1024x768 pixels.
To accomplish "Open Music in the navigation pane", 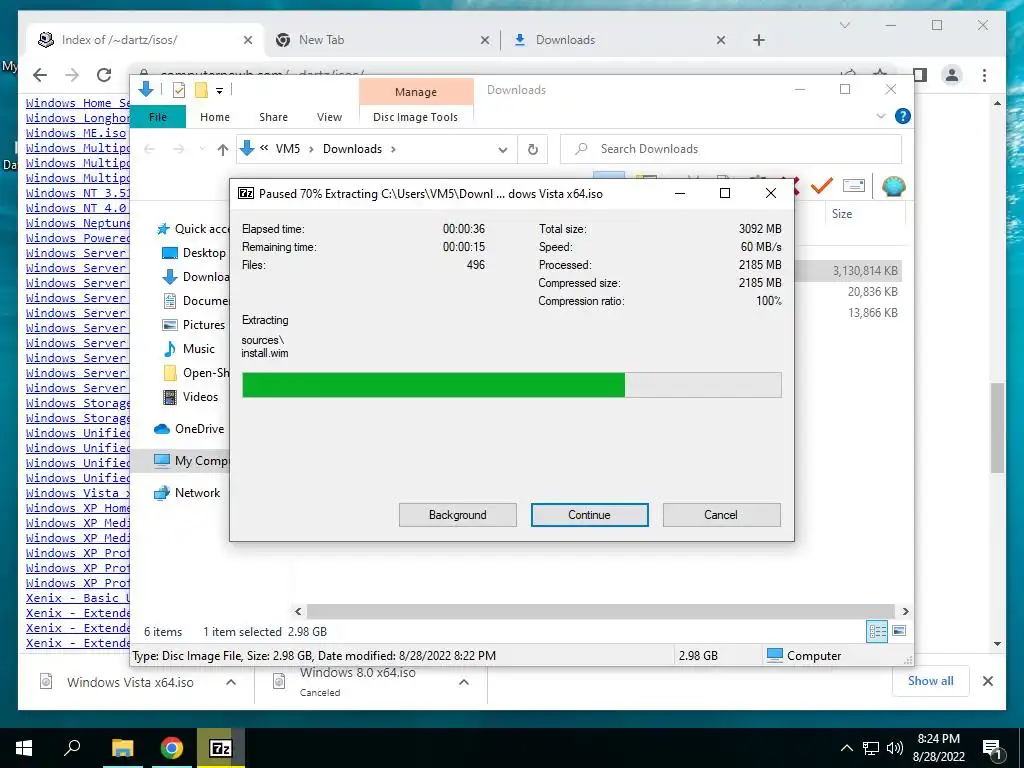I will 189,349.
